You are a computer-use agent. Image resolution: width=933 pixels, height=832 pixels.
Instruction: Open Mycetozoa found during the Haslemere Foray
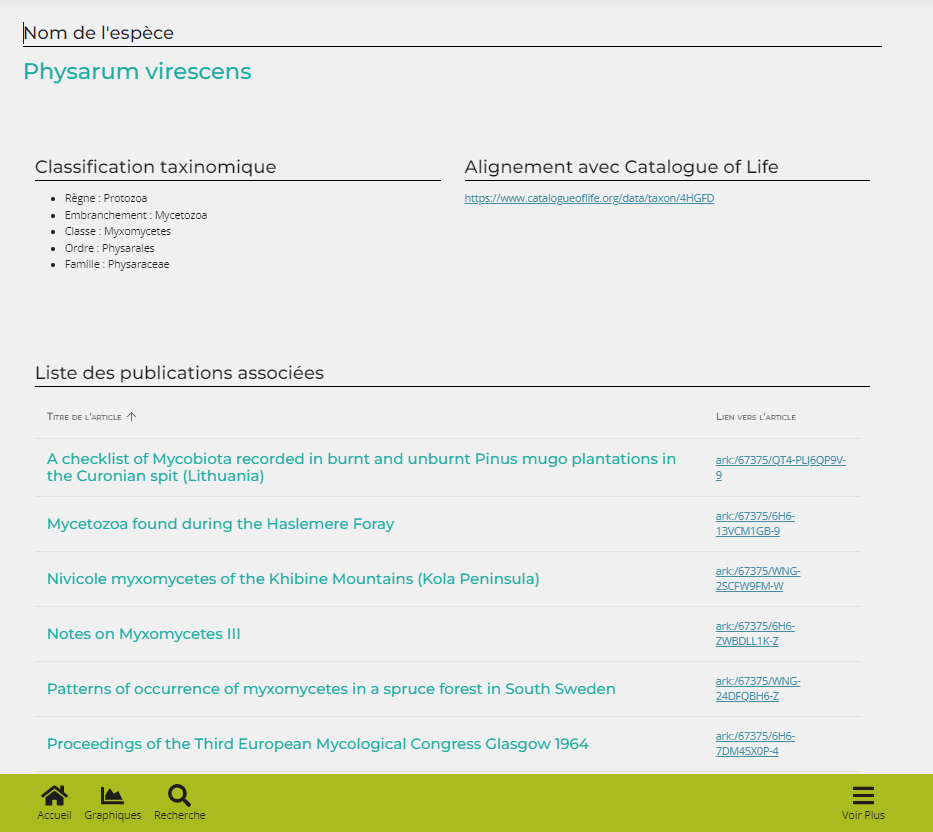(220, 524)
